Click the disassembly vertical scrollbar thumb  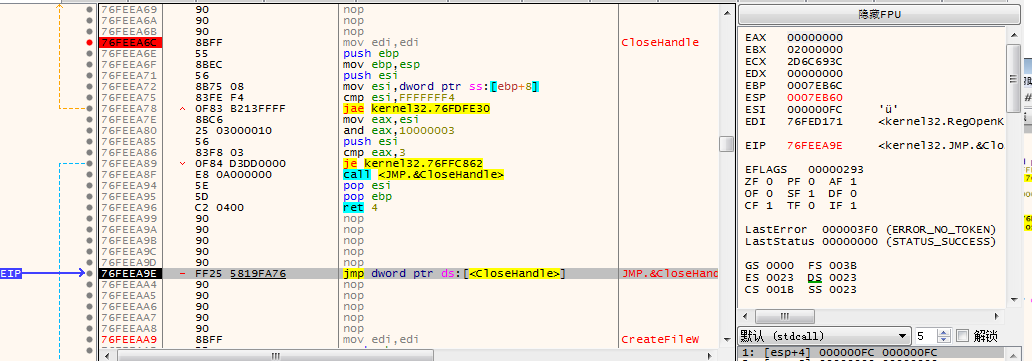[727, 144]
